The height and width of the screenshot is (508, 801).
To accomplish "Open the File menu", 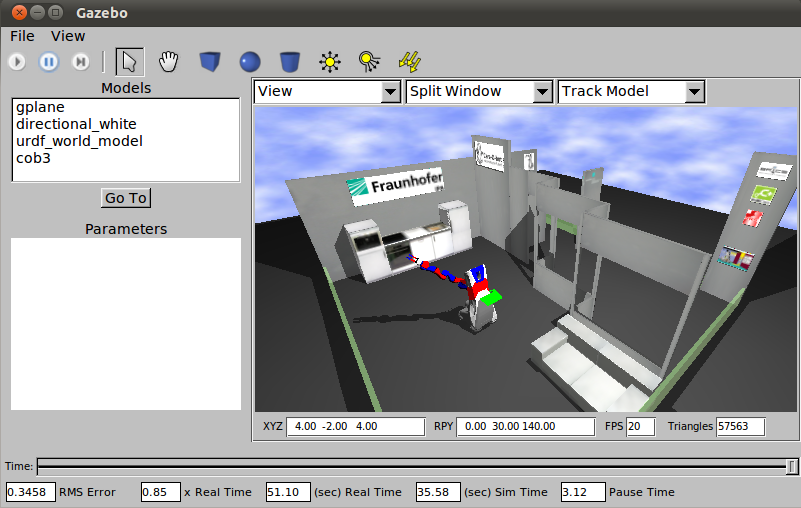I will [x=22, y=36].
